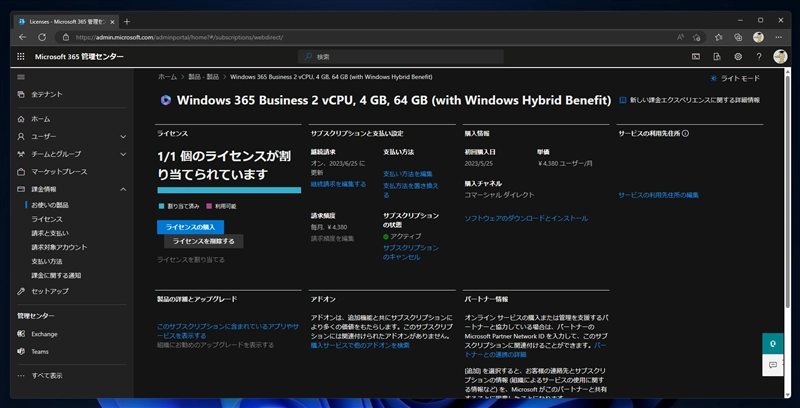Click the teal help assistant floating button

pos(772,344)
